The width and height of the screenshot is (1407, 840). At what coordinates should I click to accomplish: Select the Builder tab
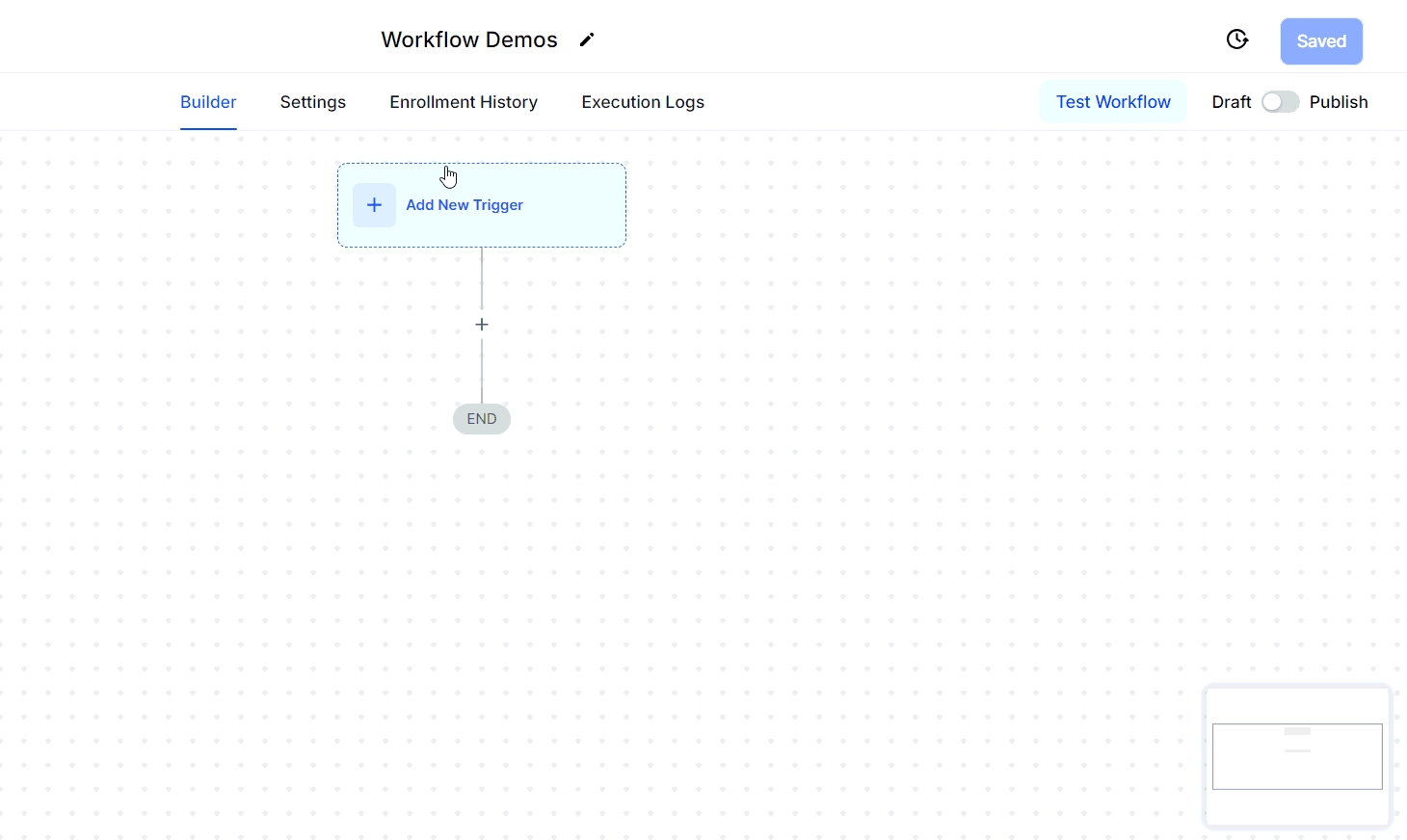(208, 102)
